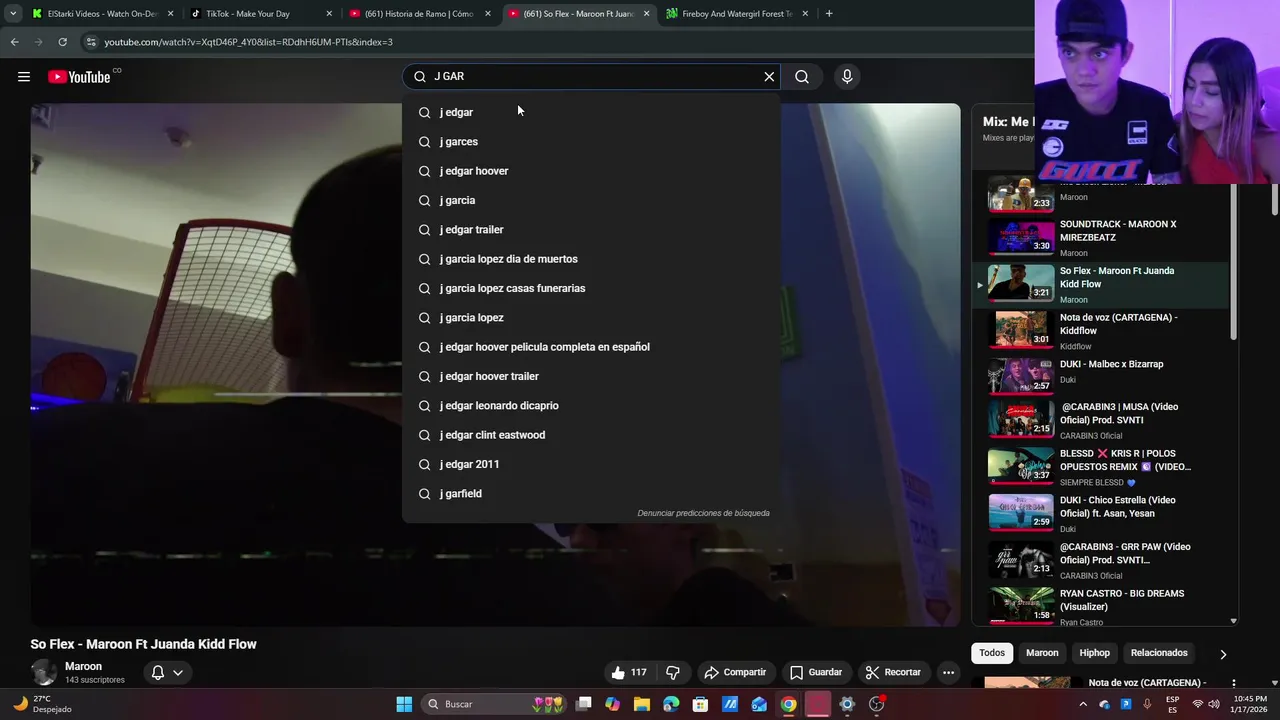Select the Relacionados filter chip

(1159, 653)
